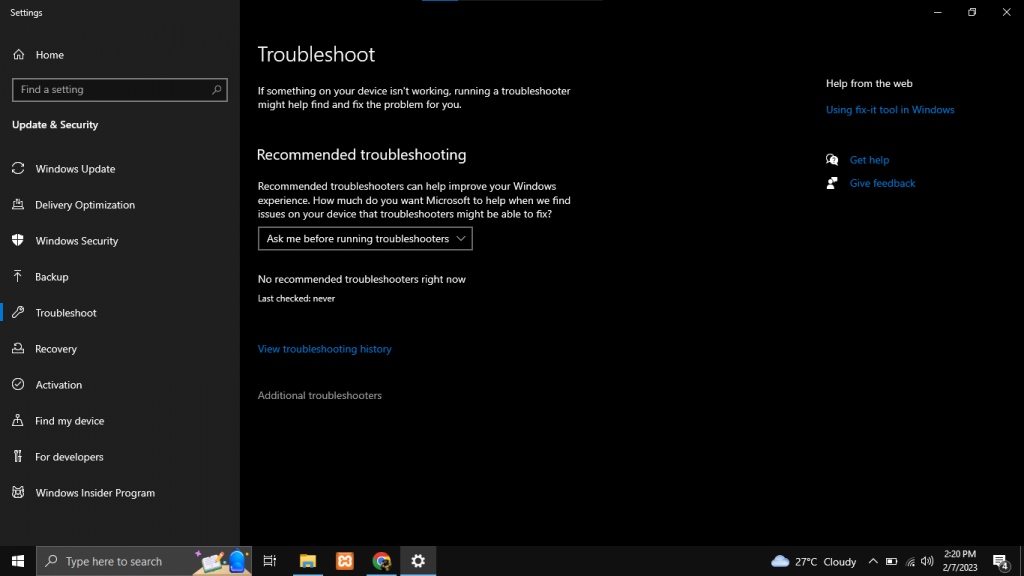Go to Windows Update settings
Viewport: 1024px width, 576px height.
click(x=75, y=168)
